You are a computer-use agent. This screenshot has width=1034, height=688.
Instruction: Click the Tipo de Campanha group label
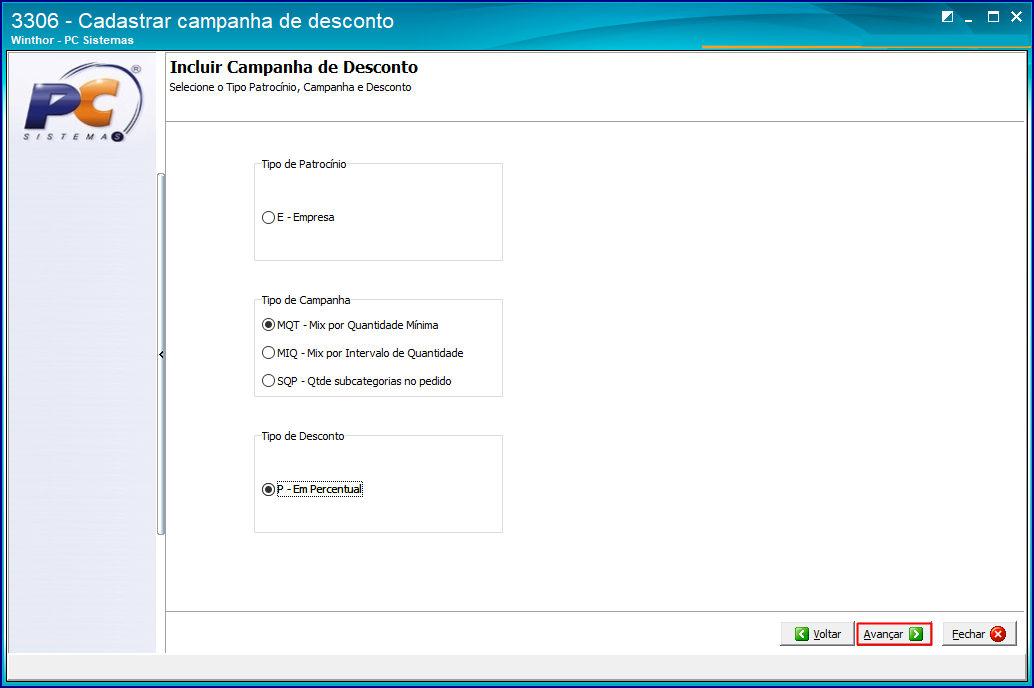tap(305, 300)
